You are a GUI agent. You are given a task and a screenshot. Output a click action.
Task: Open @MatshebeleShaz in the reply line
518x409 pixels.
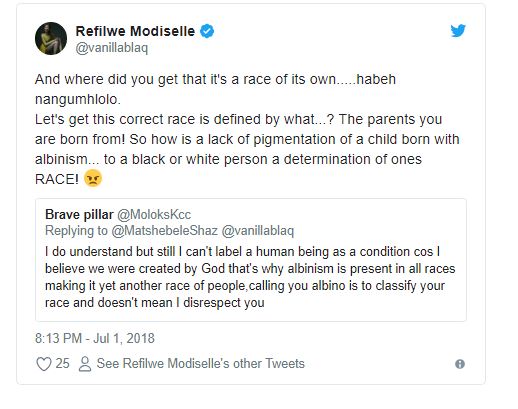click(164, 231)
